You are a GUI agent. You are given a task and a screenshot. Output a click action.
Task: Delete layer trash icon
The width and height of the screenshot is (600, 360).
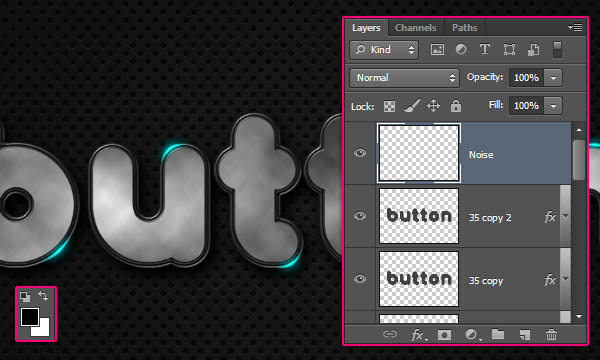(551, 335)
